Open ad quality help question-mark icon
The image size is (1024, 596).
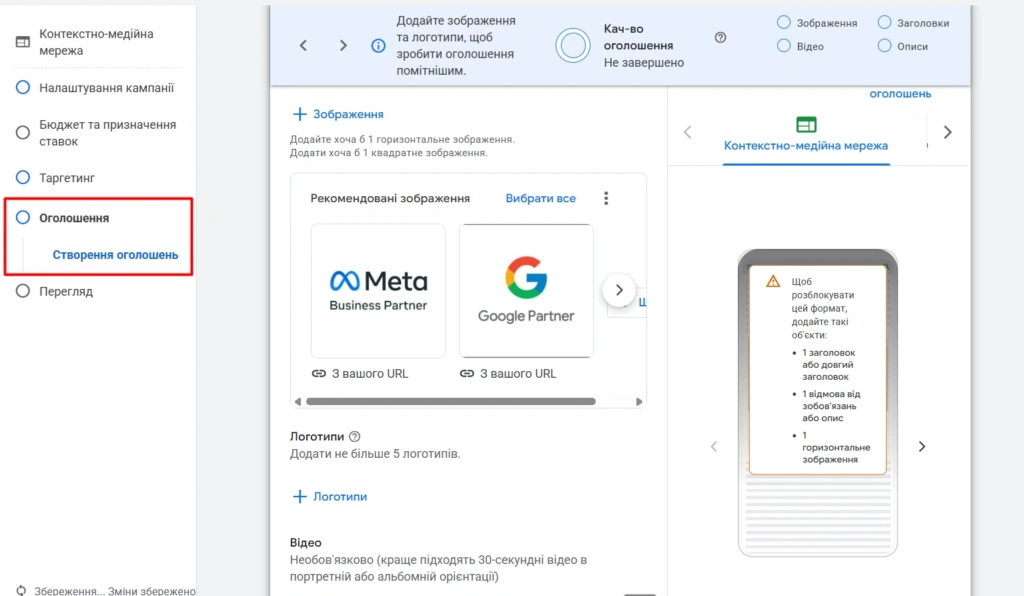(x=720, y=38)
